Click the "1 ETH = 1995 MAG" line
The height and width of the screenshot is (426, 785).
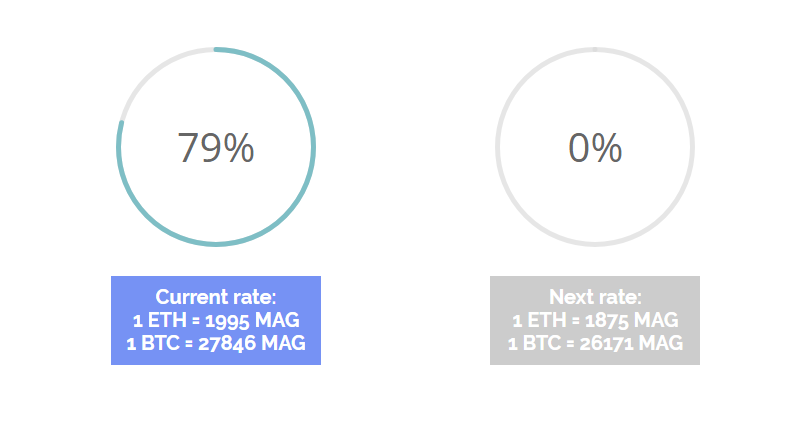(x=216, y=320)
